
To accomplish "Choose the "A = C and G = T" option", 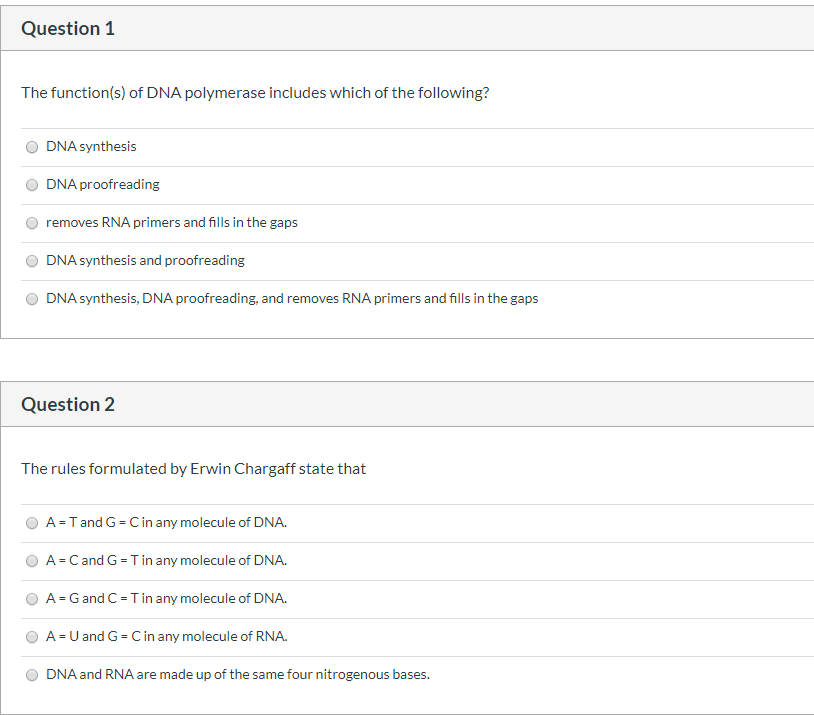I will 32,560.
